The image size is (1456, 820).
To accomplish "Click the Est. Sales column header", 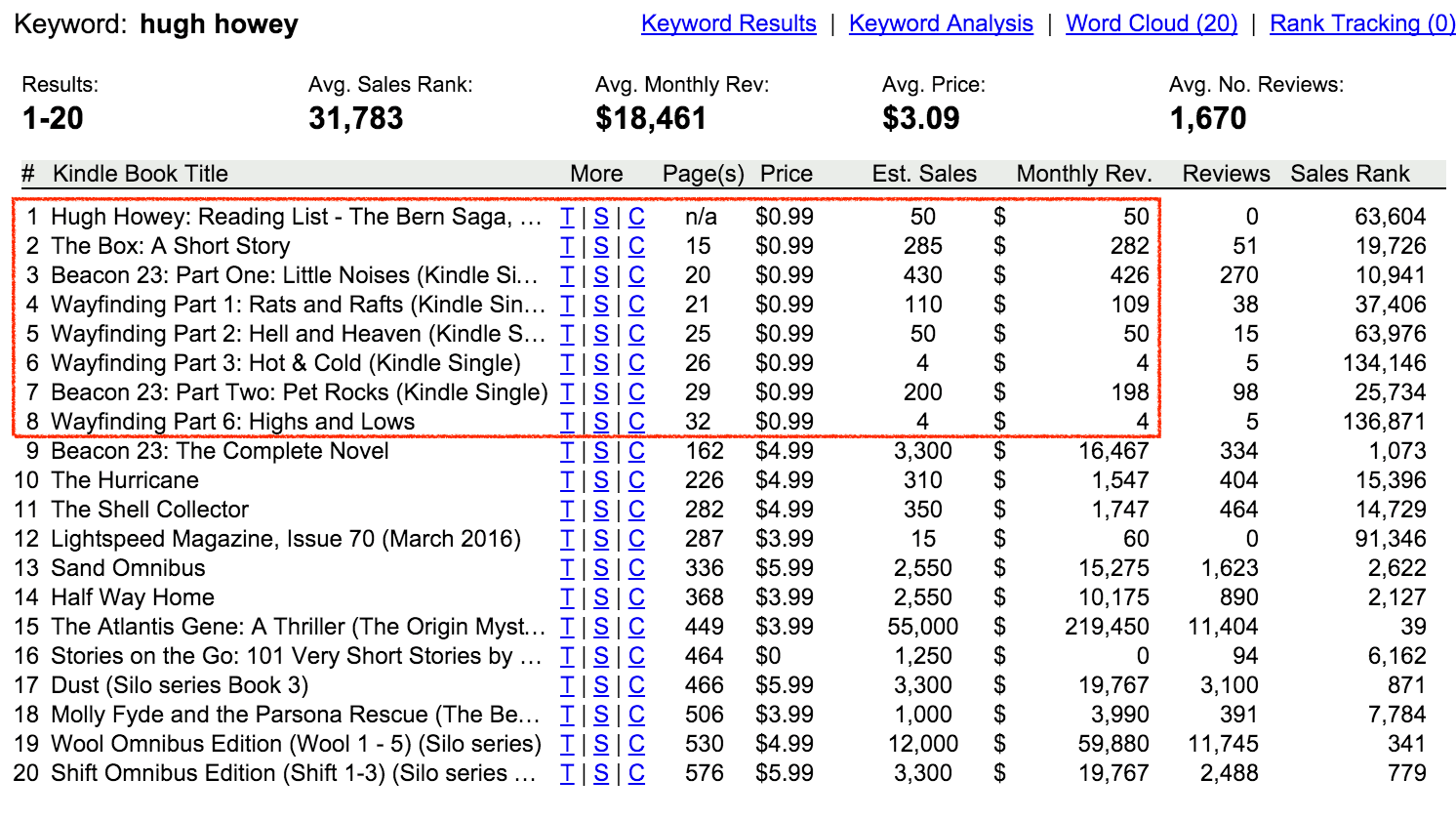I will [x=924, y=174].
